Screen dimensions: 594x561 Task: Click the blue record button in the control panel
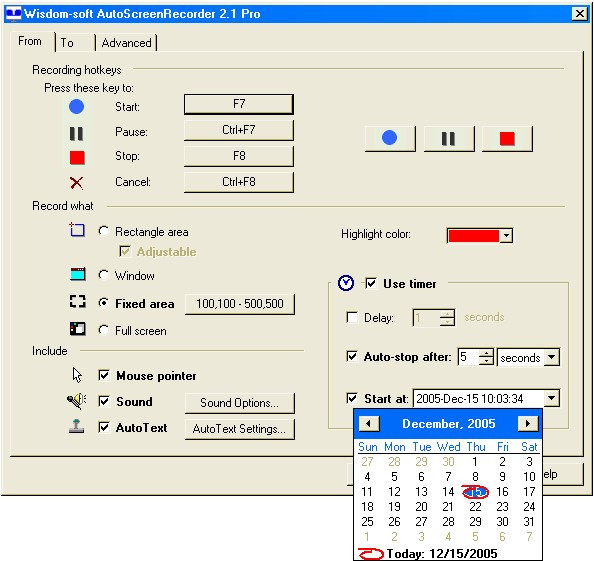point(390,138)
